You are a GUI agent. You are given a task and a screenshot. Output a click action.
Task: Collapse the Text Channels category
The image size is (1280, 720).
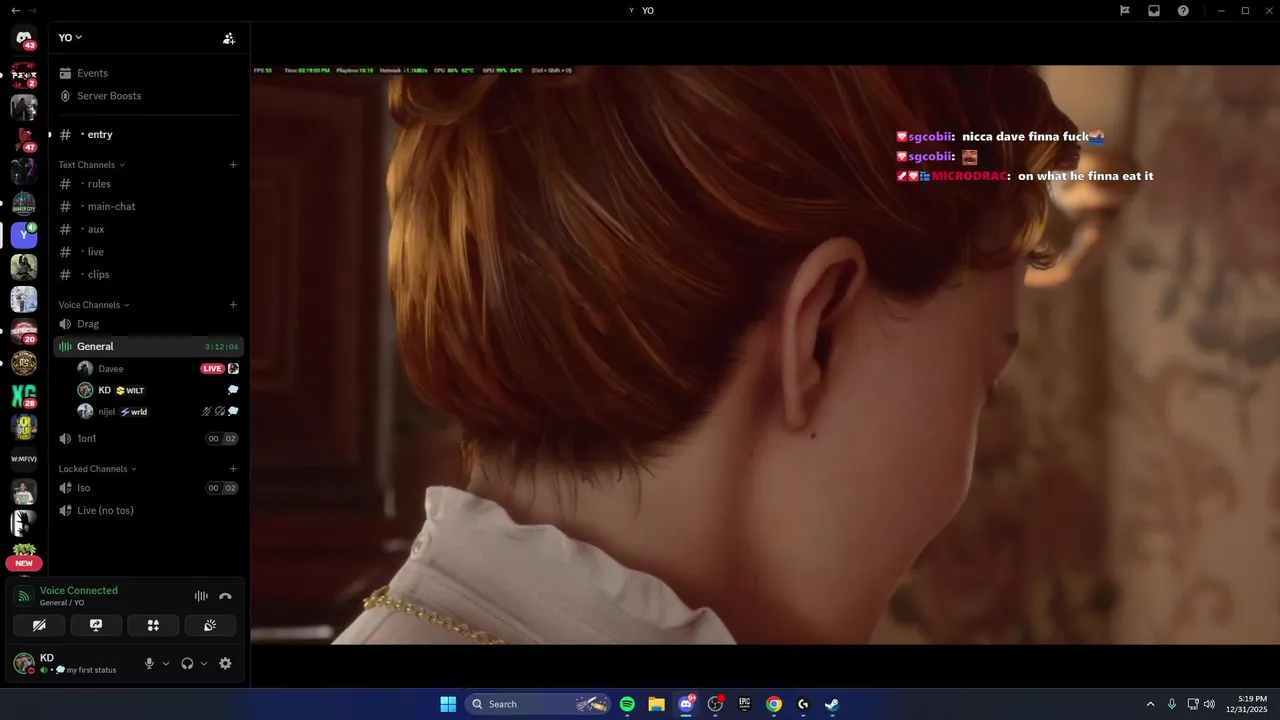pos(91,165)
